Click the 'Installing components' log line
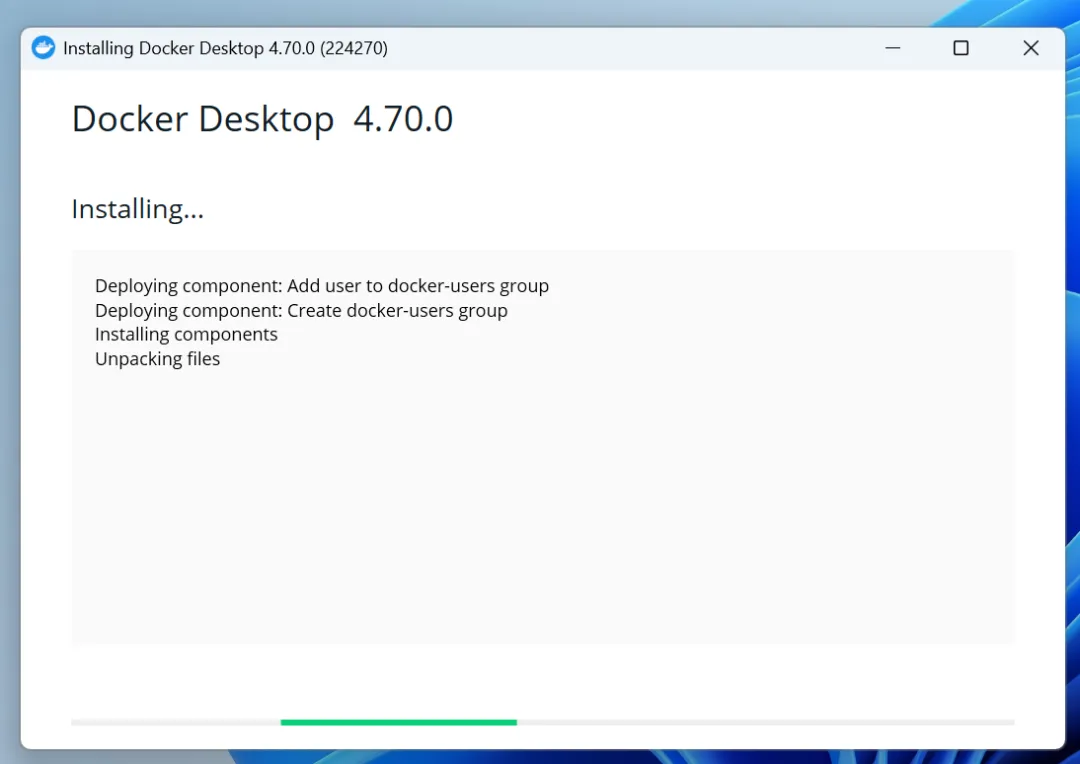The width and height of the screenshot is (1080, 764). click(186, 335)
